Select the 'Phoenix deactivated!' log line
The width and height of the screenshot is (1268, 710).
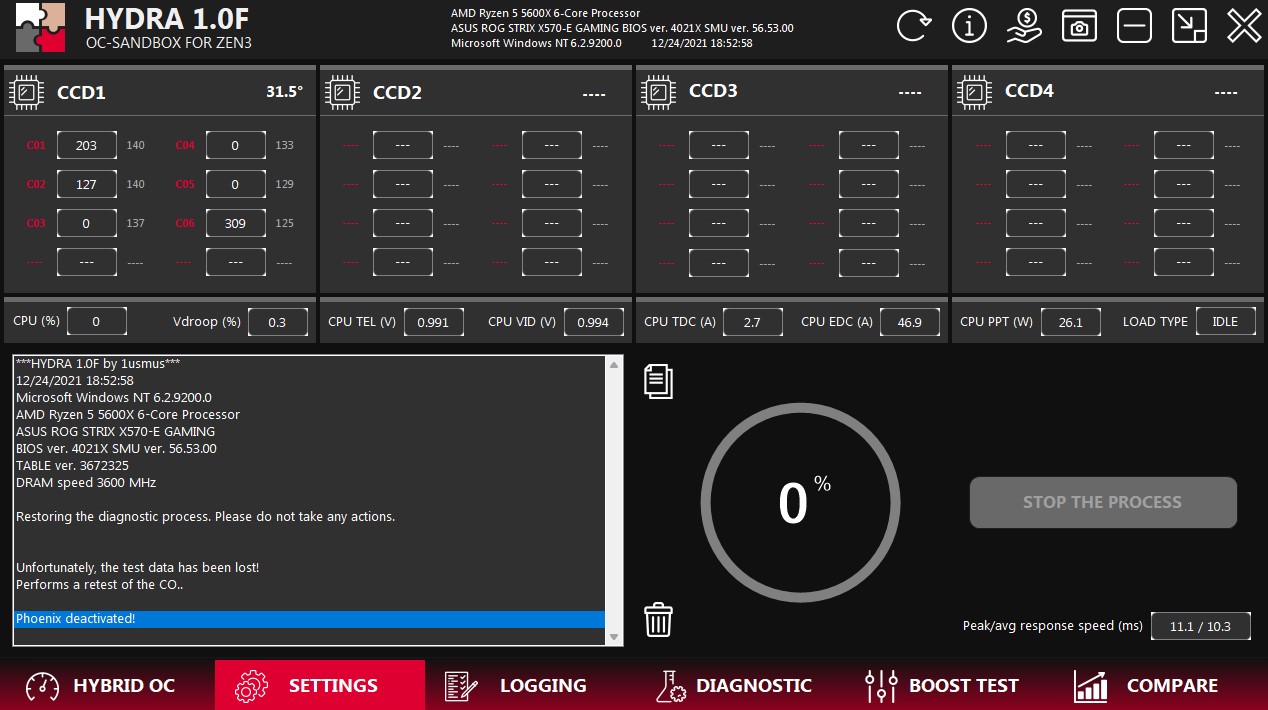[310, 619]
